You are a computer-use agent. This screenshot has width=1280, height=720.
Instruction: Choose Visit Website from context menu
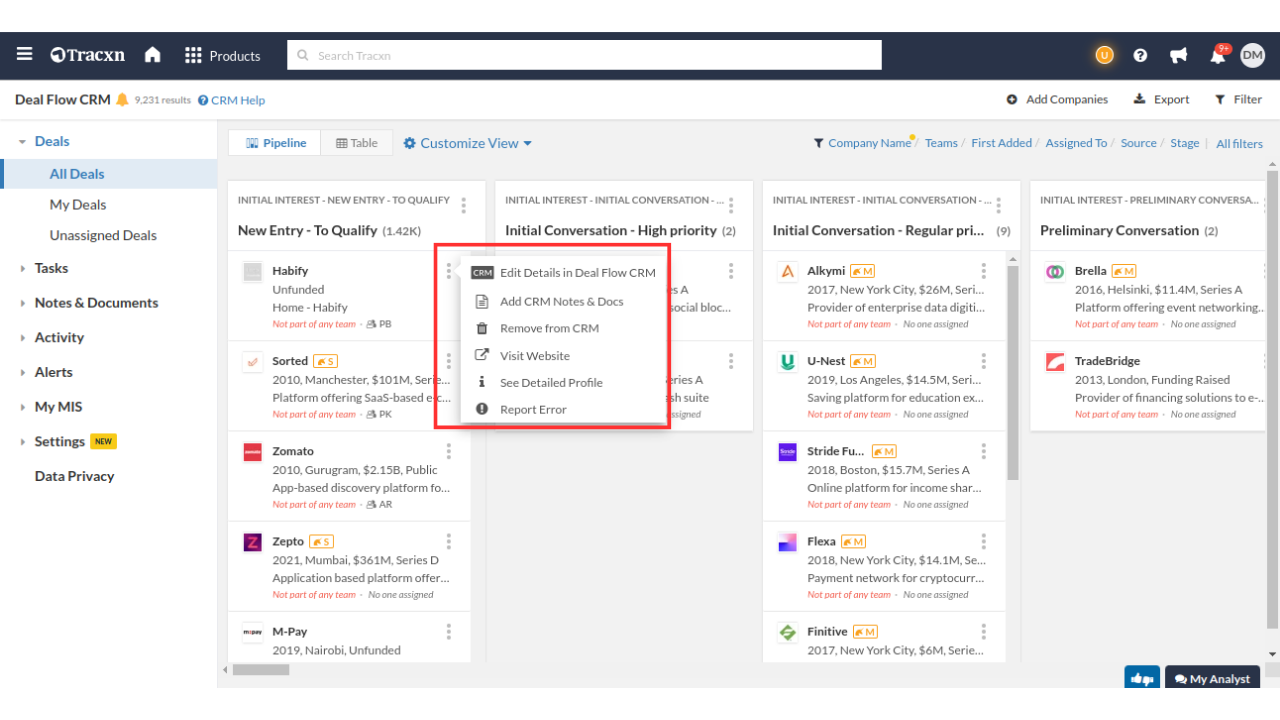(534, 355)
